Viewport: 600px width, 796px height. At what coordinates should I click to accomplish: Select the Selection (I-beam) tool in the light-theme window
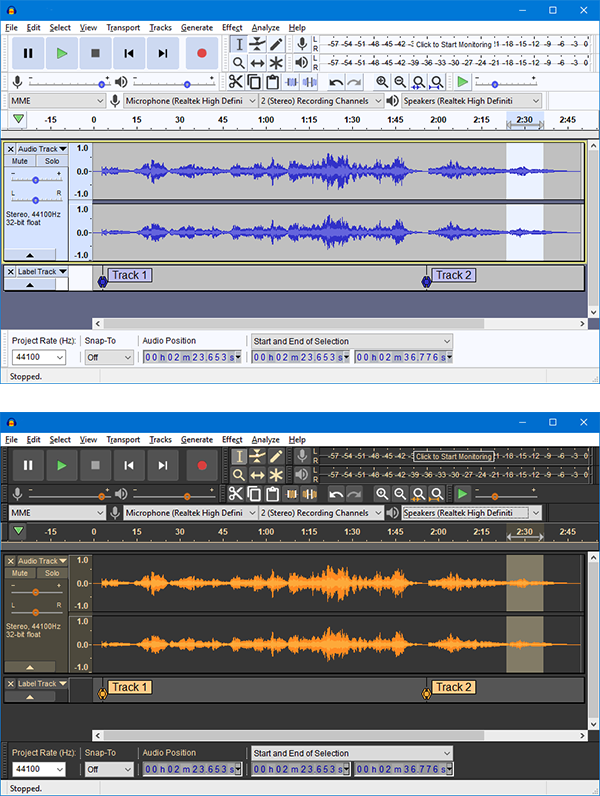click(239, 44)
